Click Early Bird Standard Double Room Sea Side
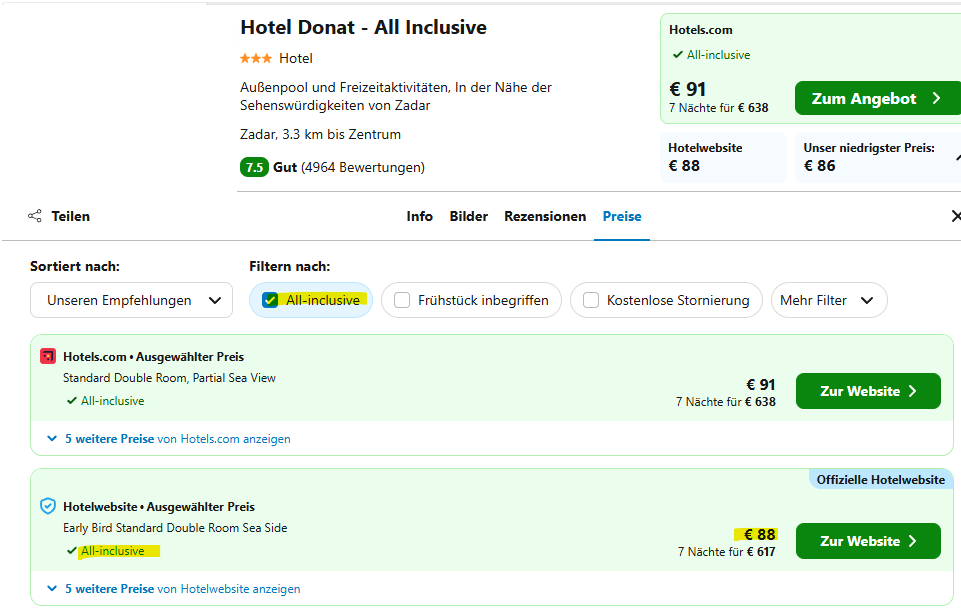The image size is (961, 608). pyautogui.click(x=175, y=528)
